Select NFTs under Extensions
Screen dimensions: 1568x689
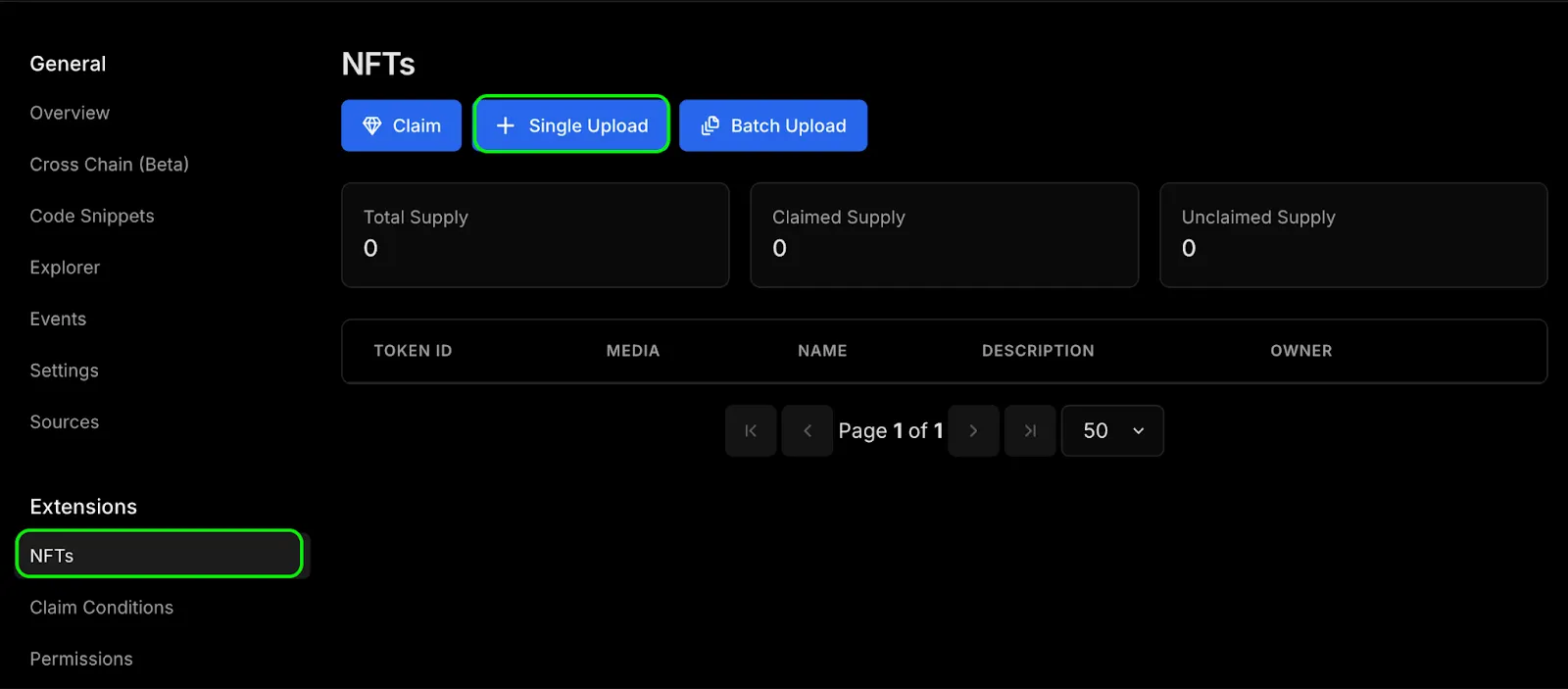click(52, 556)
